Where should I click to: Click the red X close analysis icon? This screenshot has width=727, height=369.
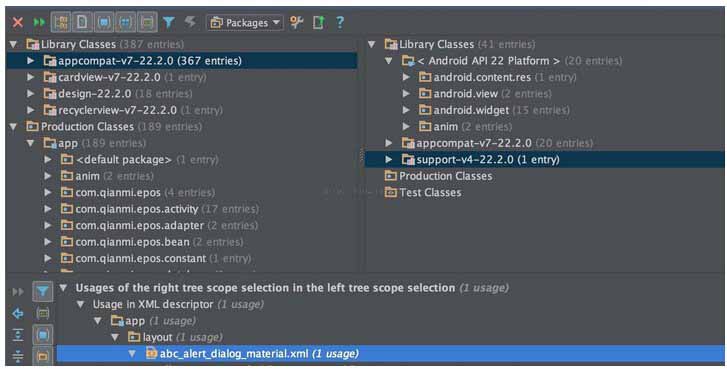18,22
